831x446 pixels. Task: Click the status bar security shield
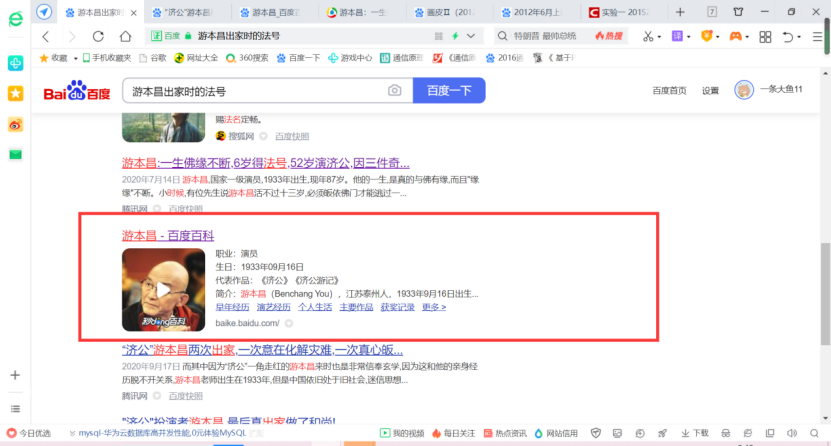click(596, 433)
